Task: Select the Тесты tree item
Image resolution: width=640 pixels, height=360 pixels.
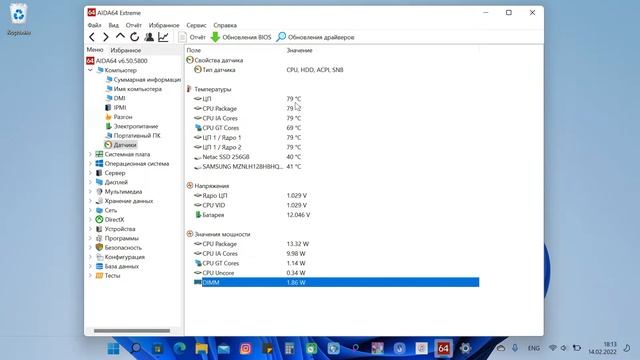Action: [x=108, y=276]
